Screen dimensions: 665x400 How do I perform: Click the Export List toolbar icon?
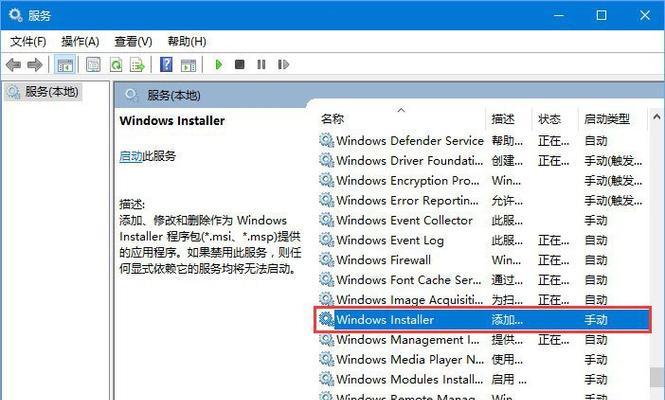(137, 65)
